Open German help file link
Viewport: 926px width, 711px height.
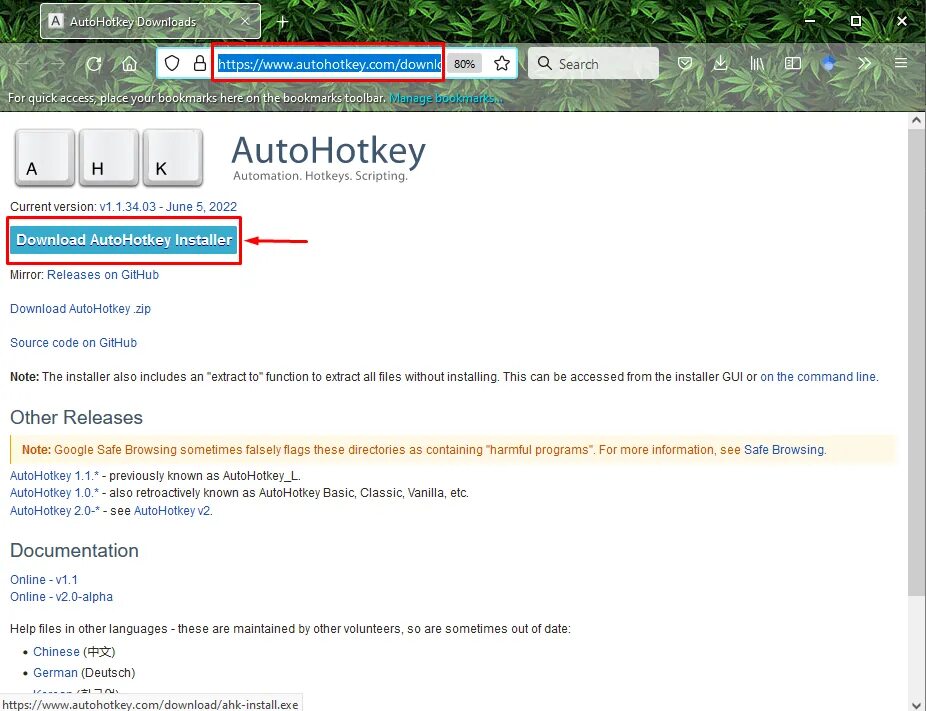pos(55,673)
